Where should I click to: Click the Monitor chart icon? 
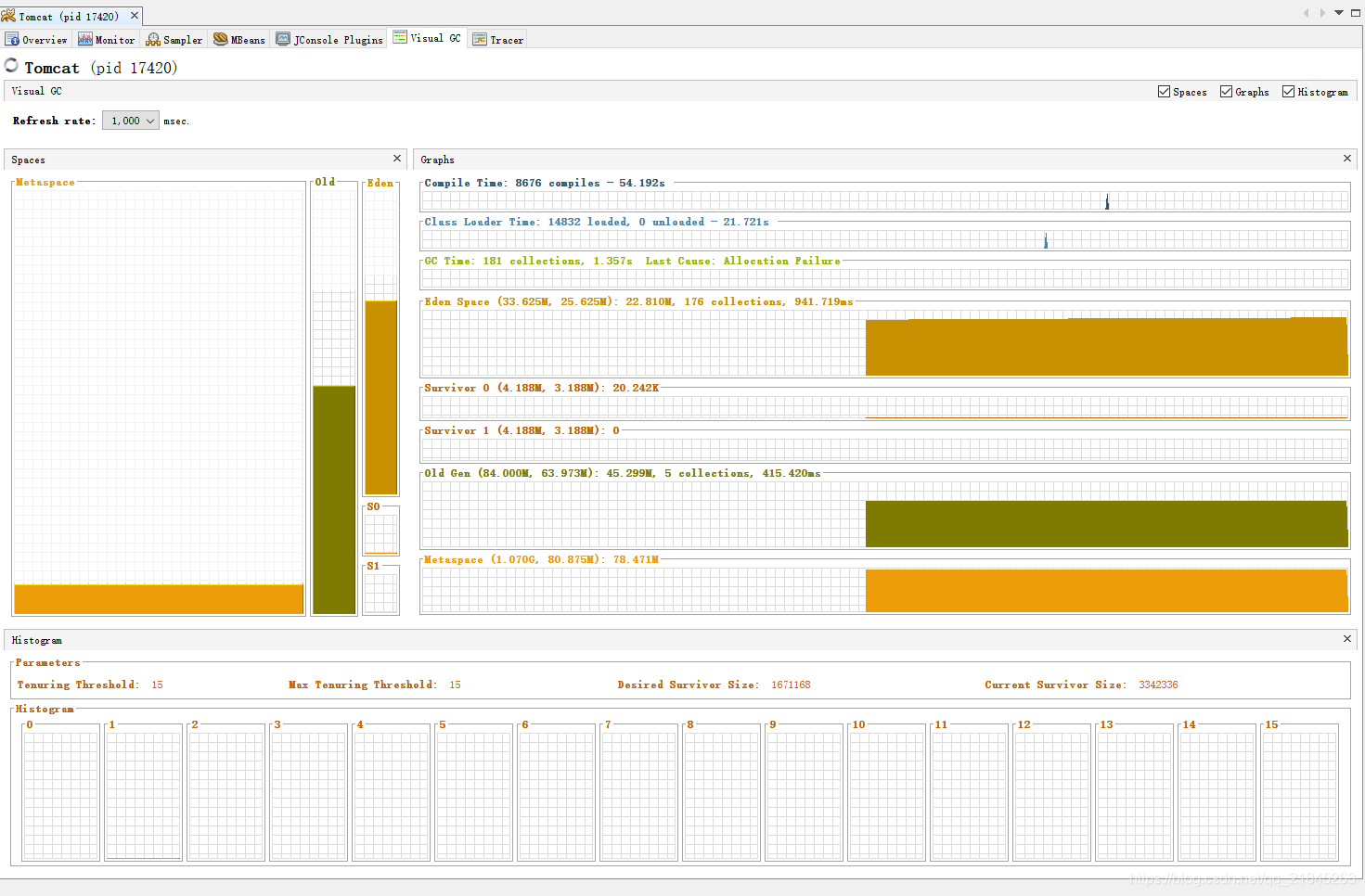point(85,39)
